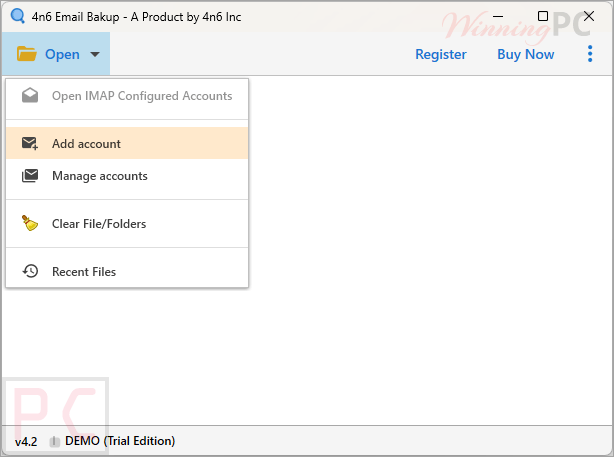Click the clock history Recent Files icon
This screenshot has width=614, height=457.
(x=30, y=271)
